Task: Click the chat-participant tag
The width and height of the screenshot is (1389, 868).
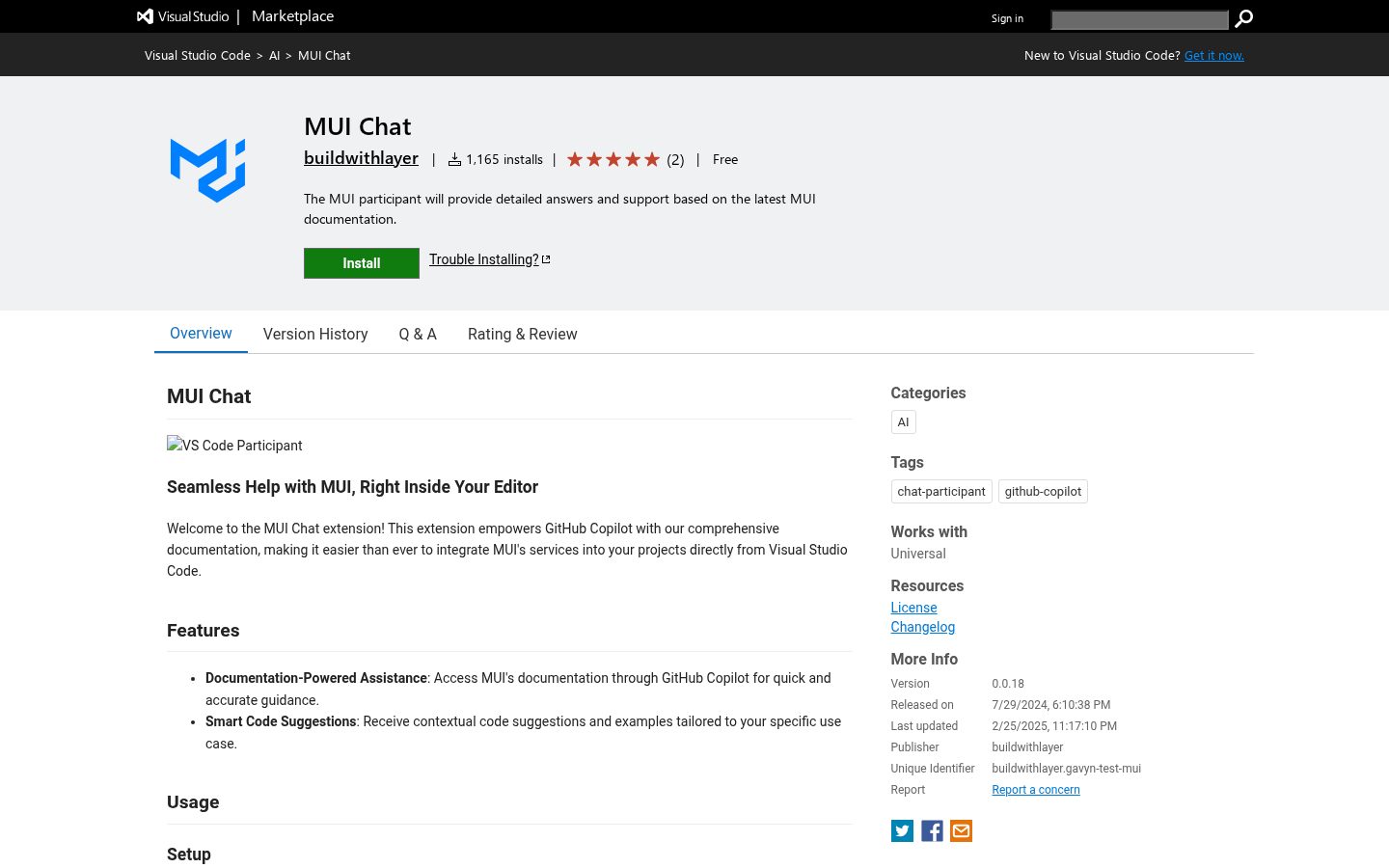Action: point(941,492)
